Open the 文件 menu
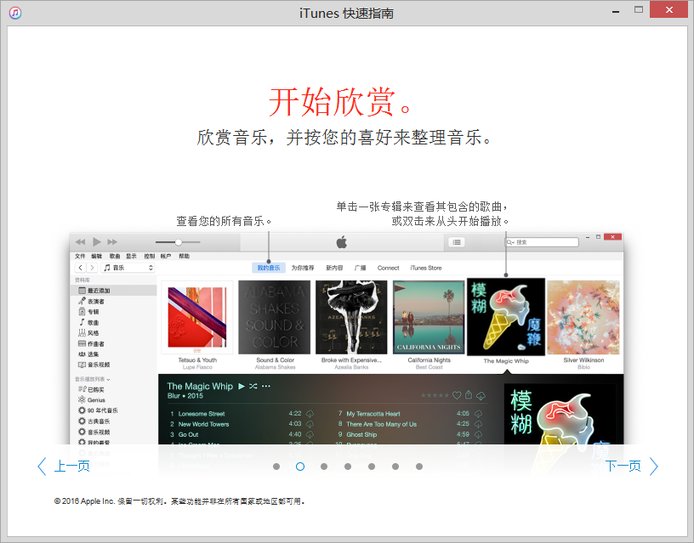This screenshot has height=543, width=694. (x=80, y=256)
